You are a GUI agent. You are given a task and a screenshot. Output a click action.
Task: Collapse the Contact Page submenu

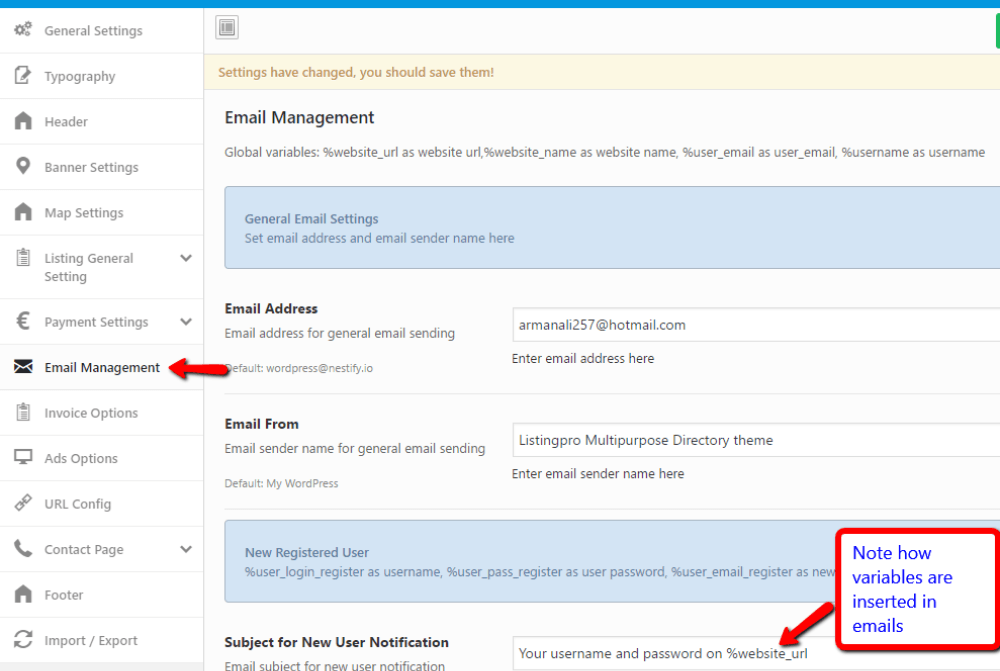pos(186,549)
